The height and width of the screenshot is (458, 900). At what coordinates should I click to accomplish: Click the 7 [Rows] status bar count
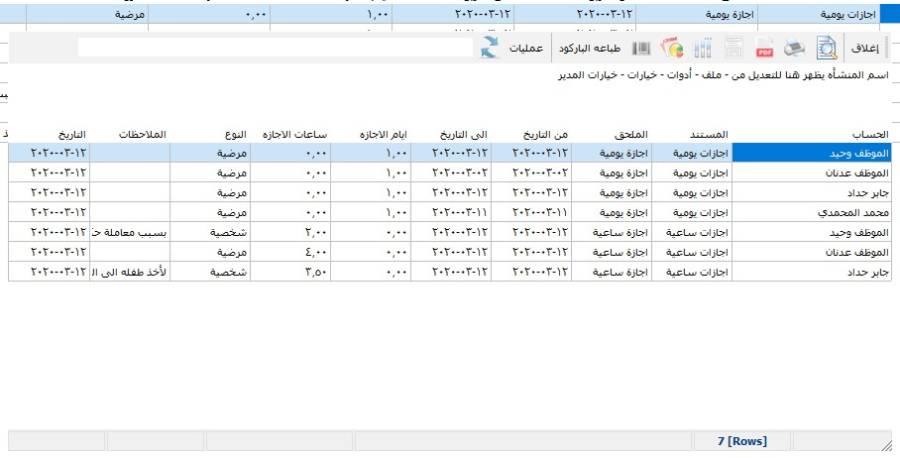[742, 441]
